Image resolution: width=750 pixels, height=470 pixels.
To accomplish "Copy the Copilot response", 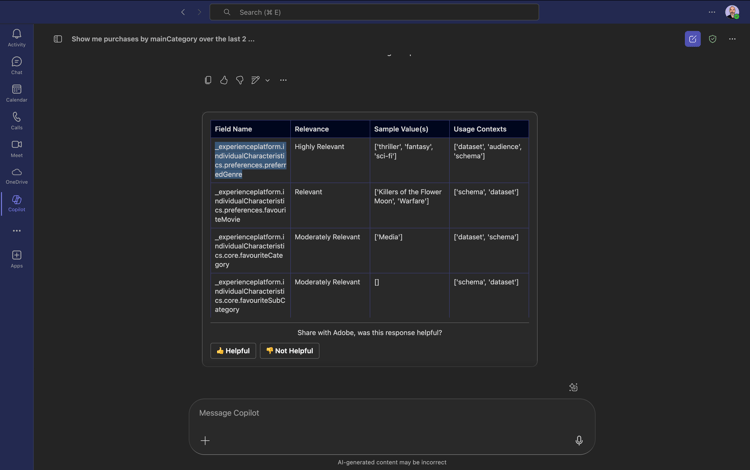I will [208, 80].
